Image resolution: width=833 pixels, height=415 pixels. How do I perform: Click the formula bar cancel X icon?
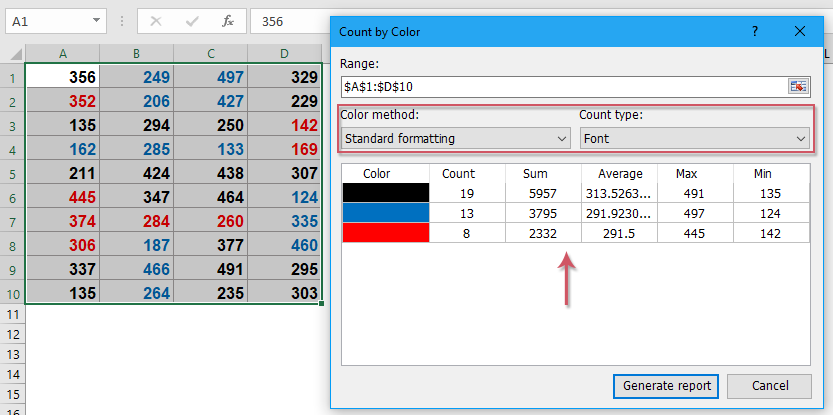(x=156, y=21)
